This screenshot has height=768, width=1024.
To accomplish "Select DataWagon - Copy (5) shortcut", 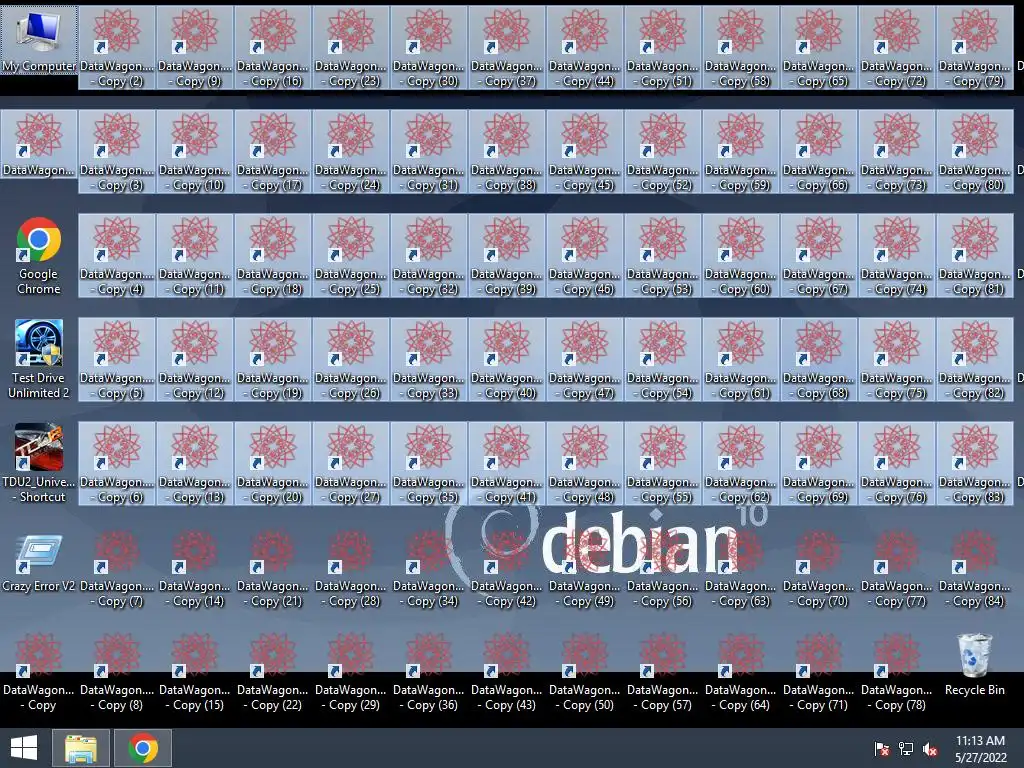I will [117, 360].
